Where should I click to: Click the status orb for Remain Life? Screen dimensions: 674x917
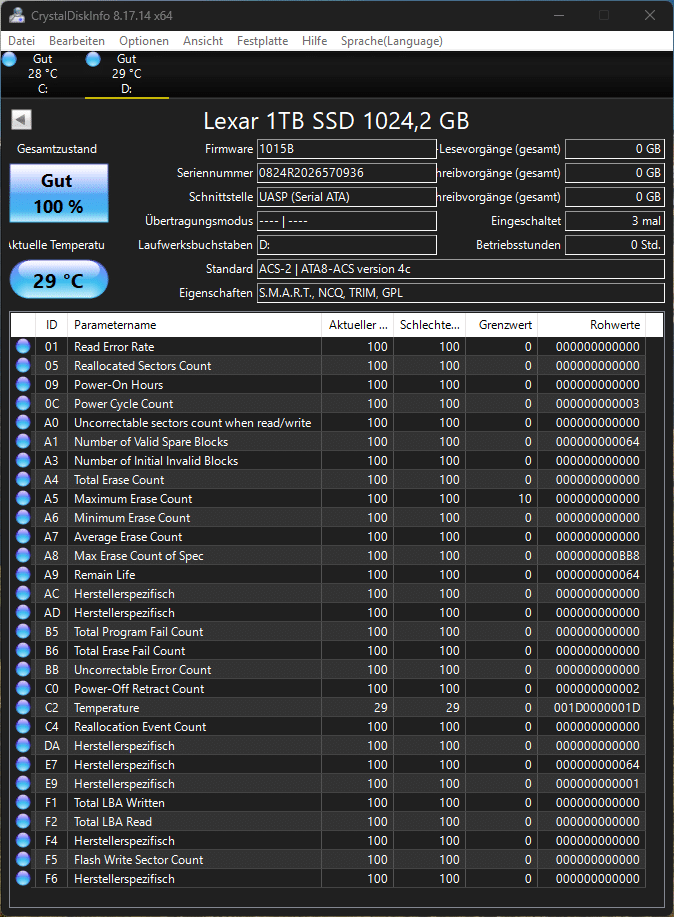point(23,575)
